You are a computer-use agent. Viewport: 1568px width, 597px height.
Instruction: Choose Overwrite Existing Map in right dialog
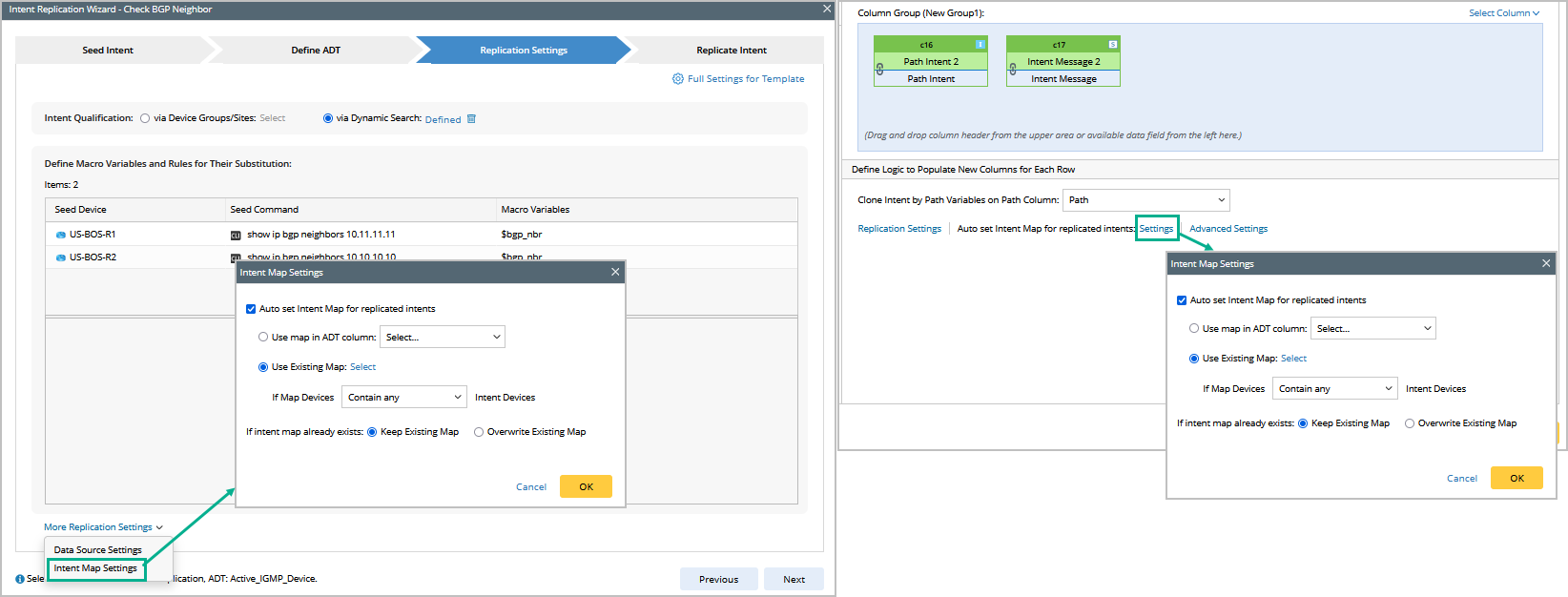(1410, 423)
